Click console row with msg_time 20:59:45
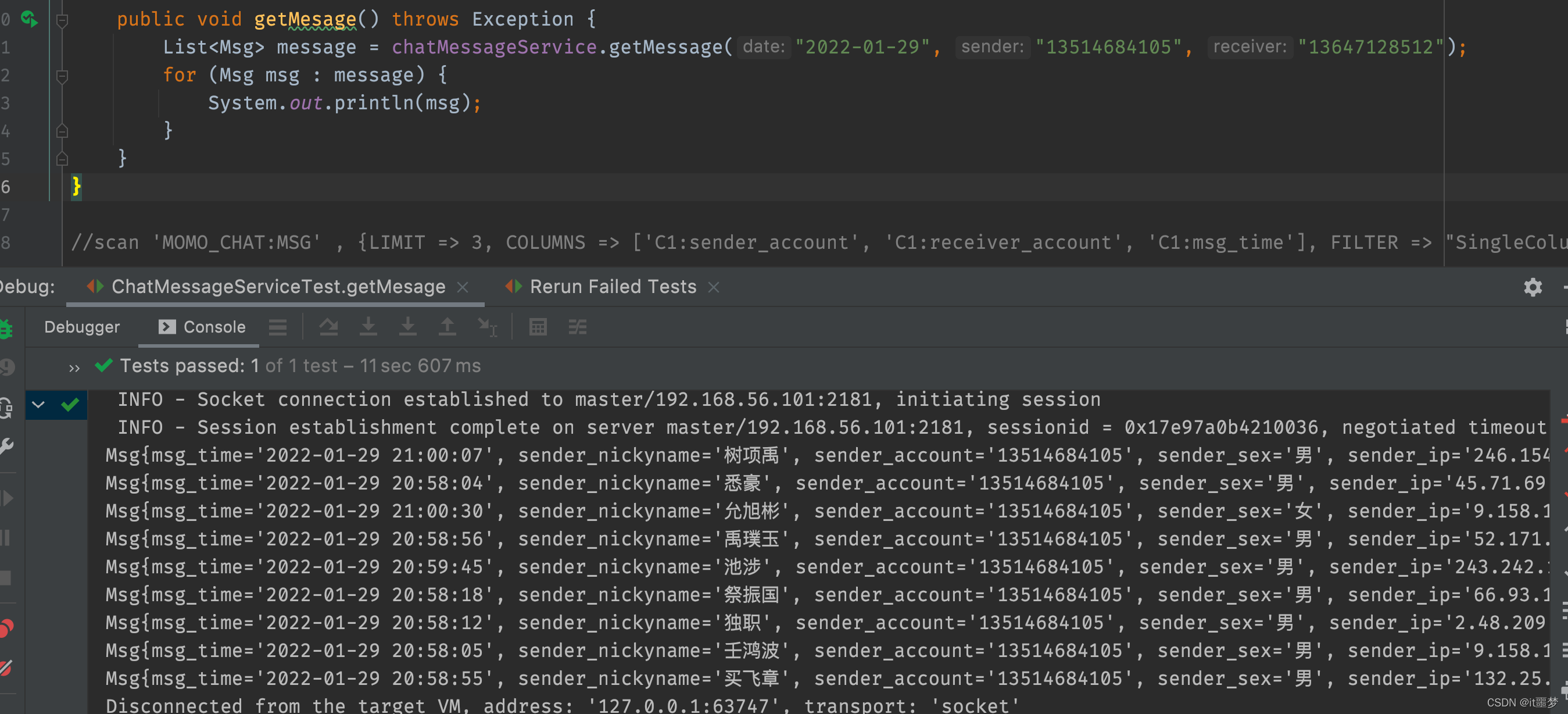Screen dimensions: 1568x714 827,567
